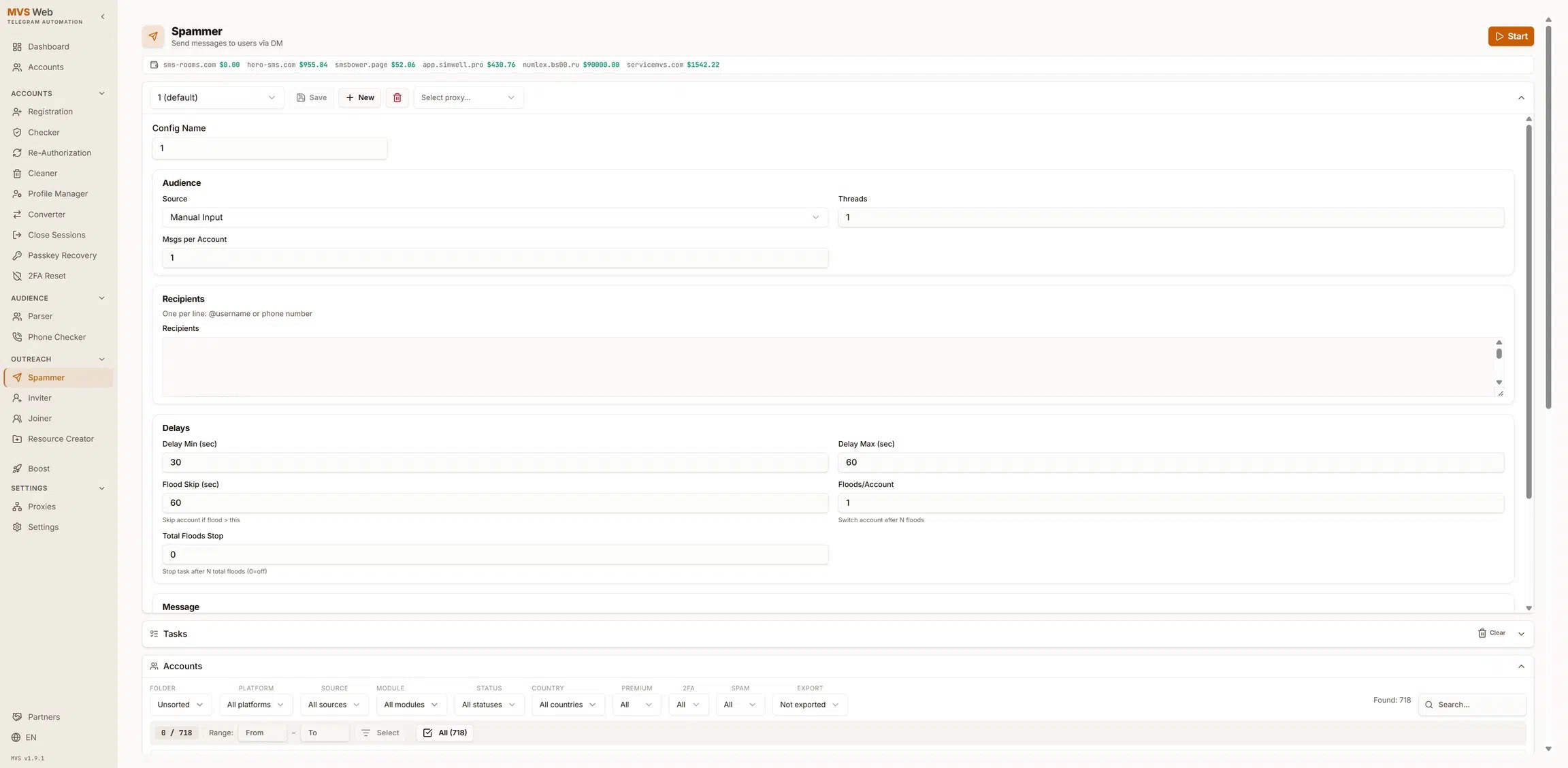
Task: Collapse the AUDIENCE sidebar section
Action: (x=102, y=298)
